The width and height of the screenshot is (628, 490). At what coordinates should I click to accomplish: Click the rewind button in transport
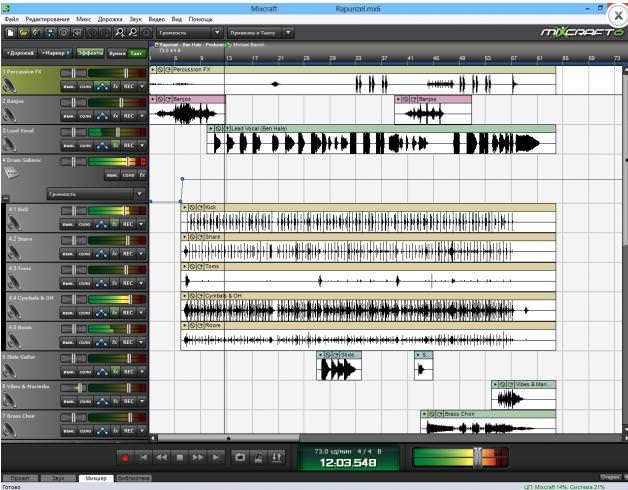161,457
